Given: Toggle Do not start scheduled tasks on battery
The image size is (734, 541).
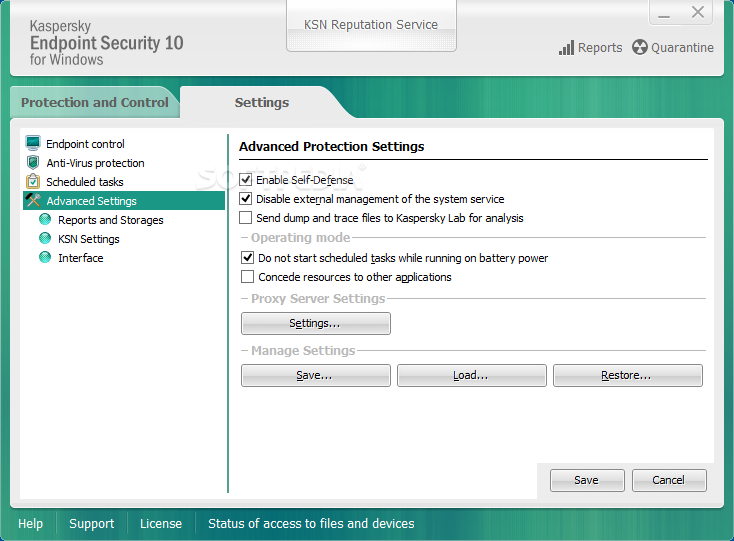Looking at the screenshot, I should click(247, 258).
